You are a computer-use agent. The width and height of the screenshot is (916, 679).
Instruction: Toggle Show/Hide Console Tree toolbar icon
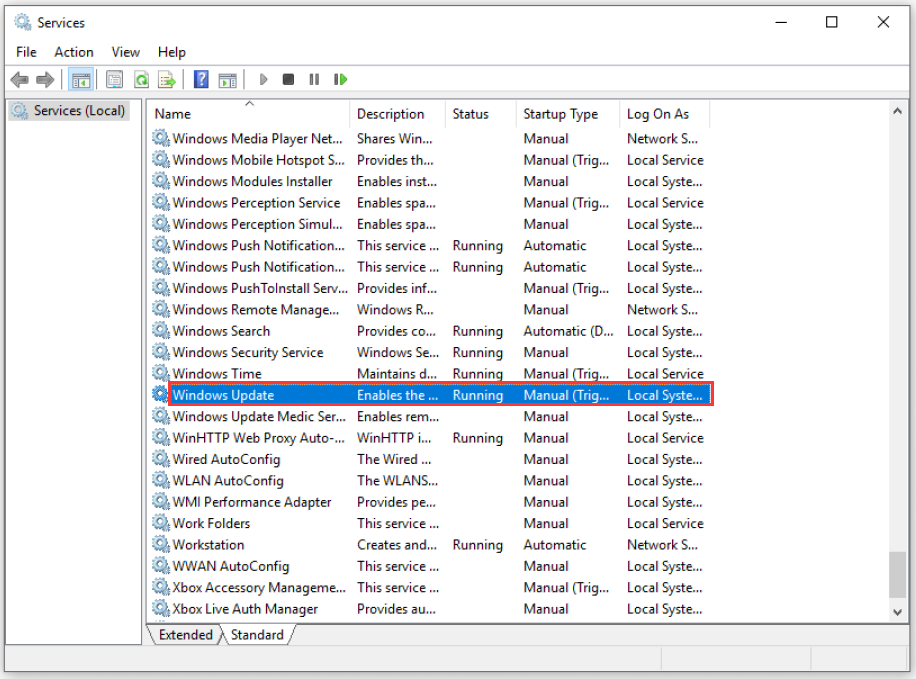[81, 79]
